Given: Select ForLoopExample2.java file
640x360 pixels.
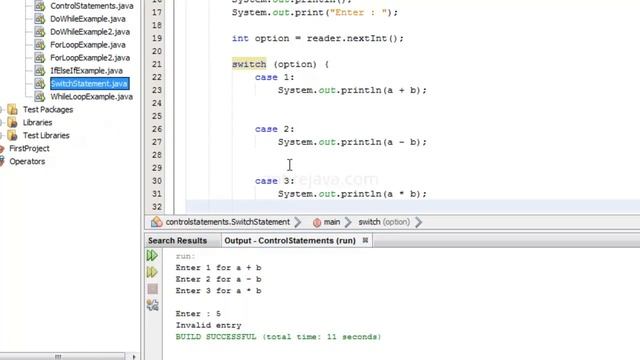Looking at the screenshot, I should (x=90, y=58).
